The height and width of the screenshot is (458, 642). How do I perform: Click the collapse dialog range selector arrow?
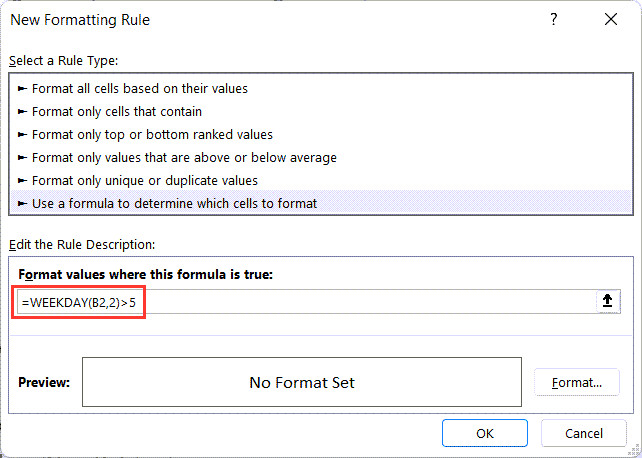[606, 302]
